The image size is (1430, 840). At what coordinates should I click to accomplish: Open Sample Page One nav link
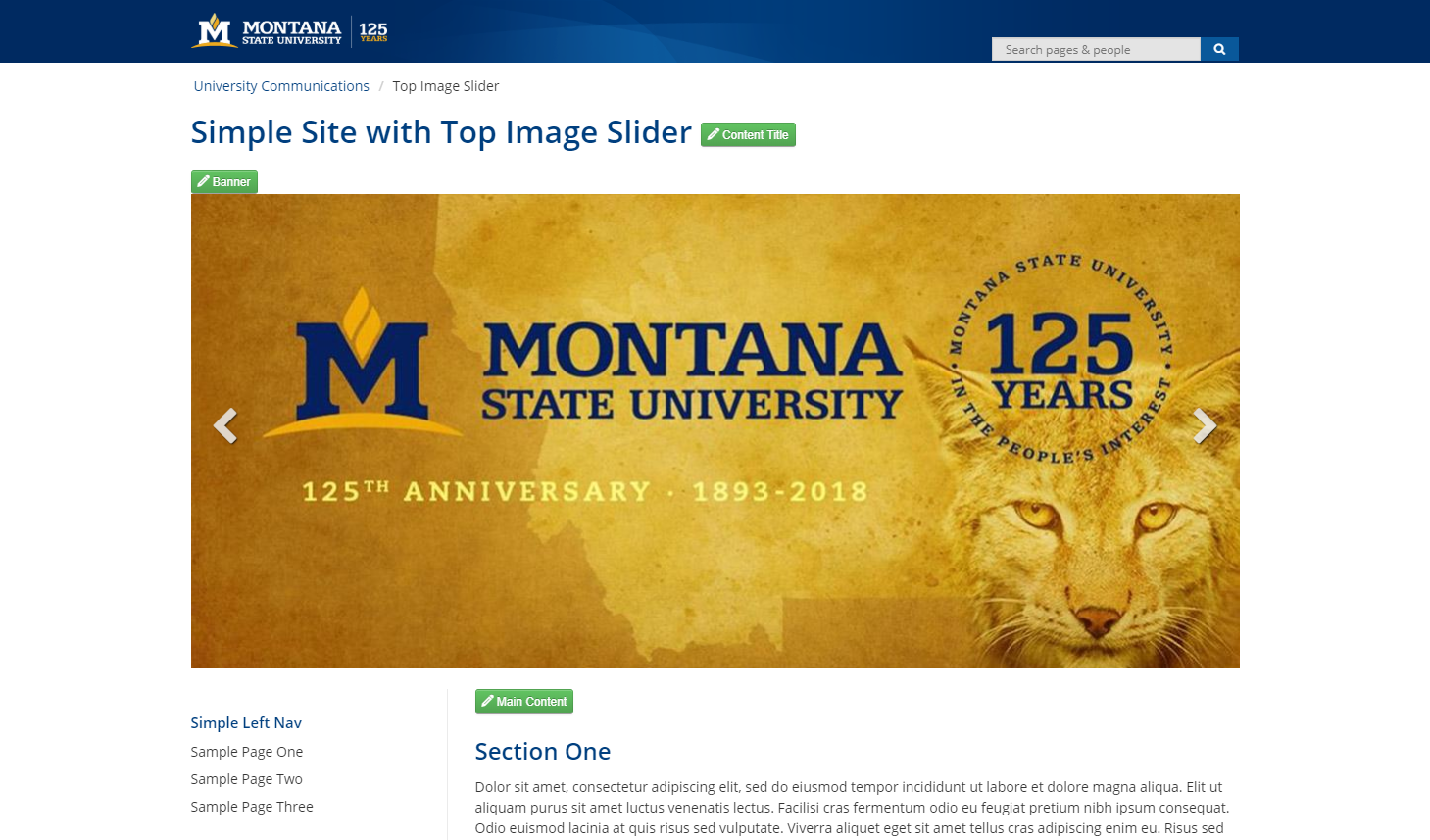(x=247, y=752)
